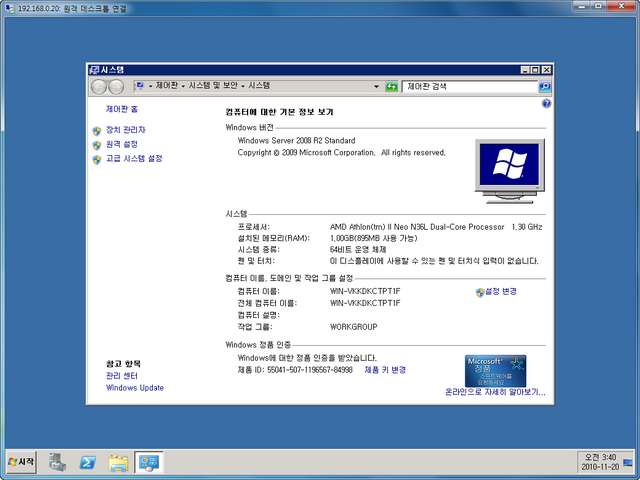Click the system window title icon
This screenshot has height=480, width=640.
tap(94, 70)
